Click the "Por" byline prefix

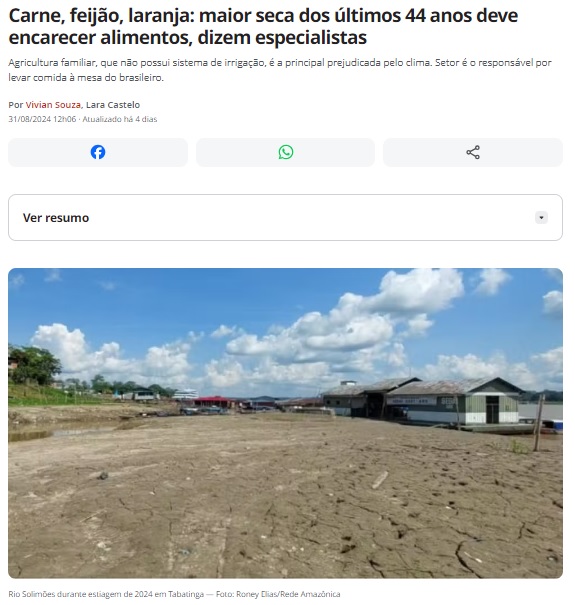pyautogui.click(x=16, y=105)
